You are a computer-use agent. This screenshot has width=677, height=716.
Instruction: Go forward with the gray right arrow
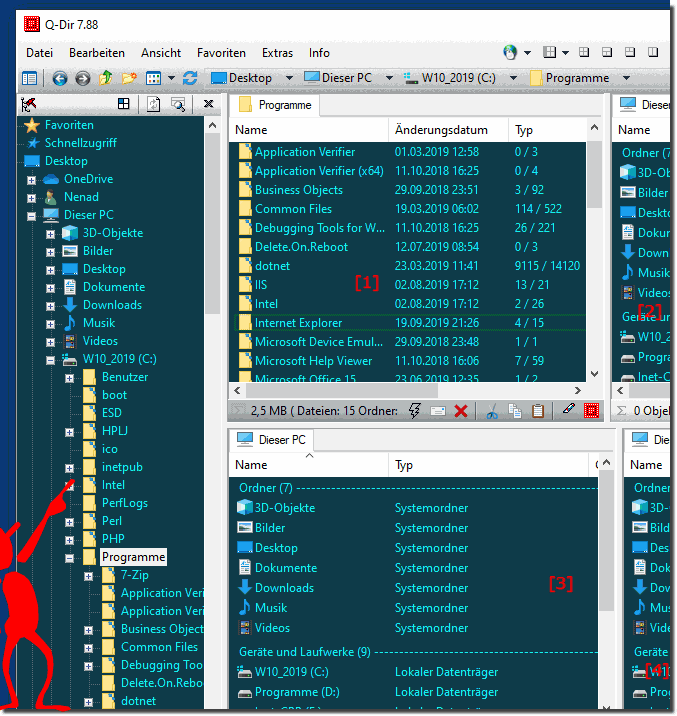tap(83, 79)
